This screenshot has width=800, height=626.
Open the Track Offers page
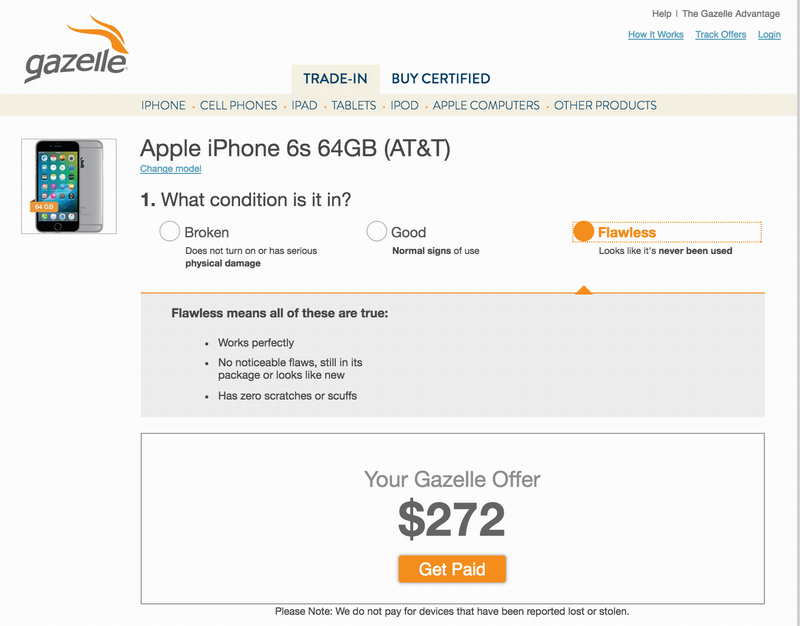[721, 34]
